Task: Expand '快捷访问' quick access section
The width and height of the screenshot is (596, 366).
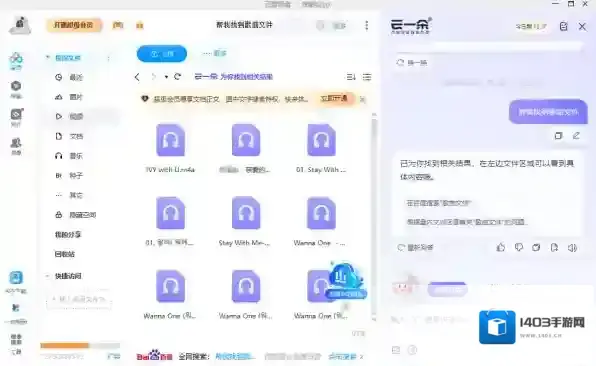Action: point(48,276)
